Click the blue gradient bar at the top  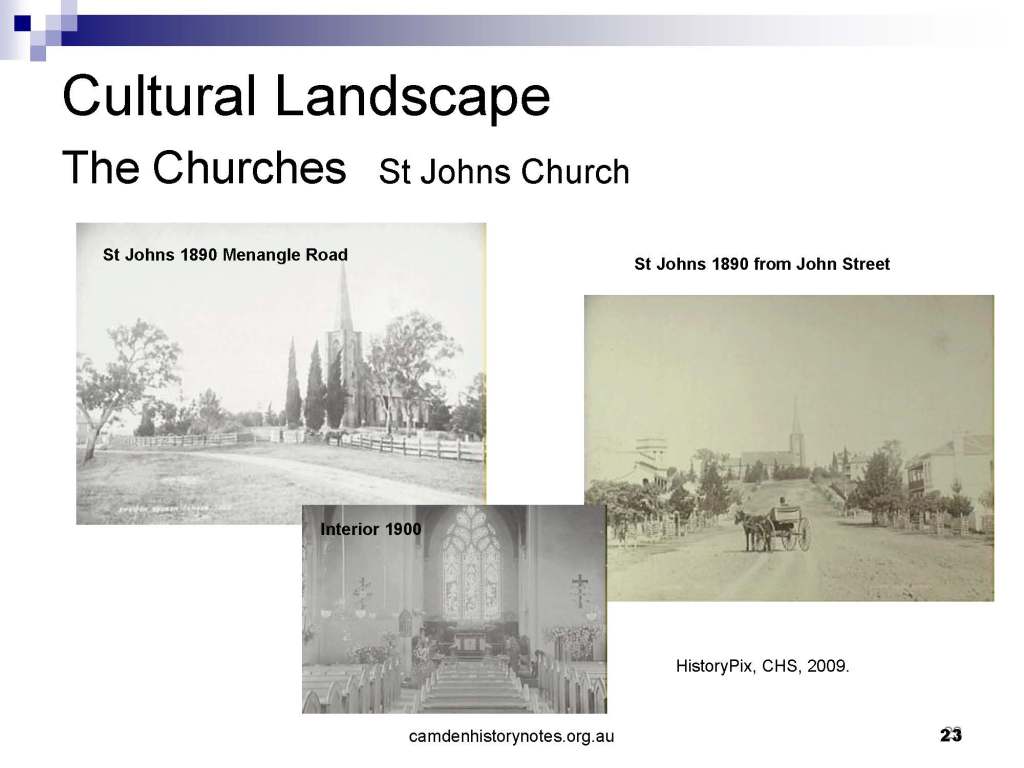tap(500, 12)
